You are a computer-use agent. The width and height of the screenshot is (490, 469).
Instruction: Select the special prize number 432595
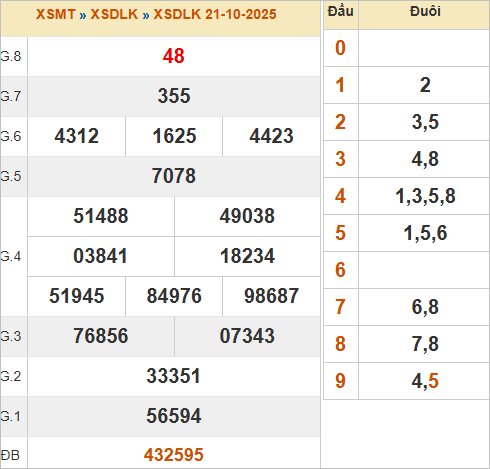(x=174, y=455)
